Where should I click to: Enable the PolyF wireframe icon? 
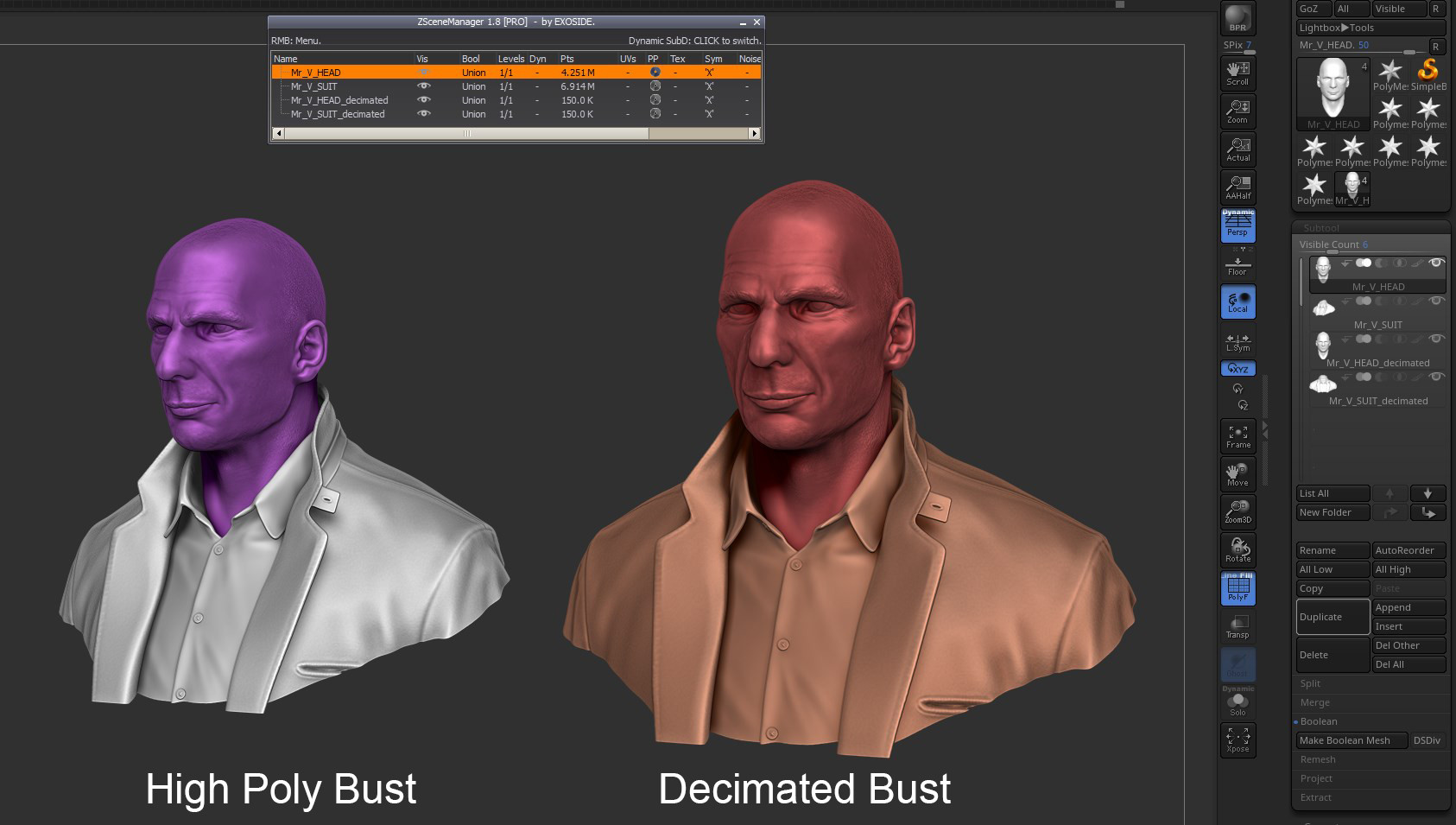point(1238,588)
